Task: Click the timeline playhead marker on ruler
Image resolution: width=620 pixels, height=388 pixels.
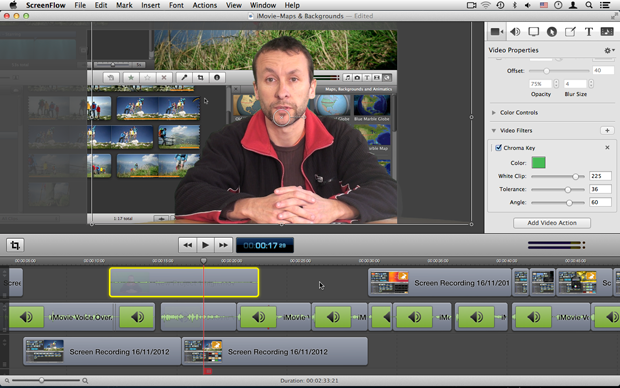Action: 203,261
